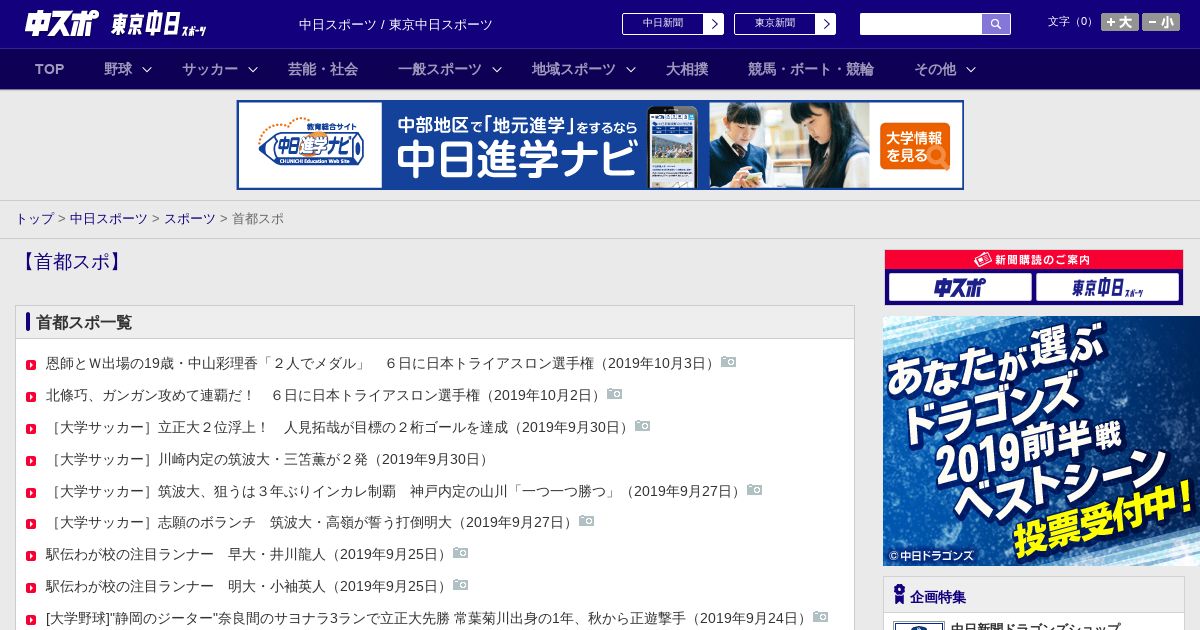
Task: Open article 駅伝 明大・小袖英人
Action: click(x=248, y=586)
